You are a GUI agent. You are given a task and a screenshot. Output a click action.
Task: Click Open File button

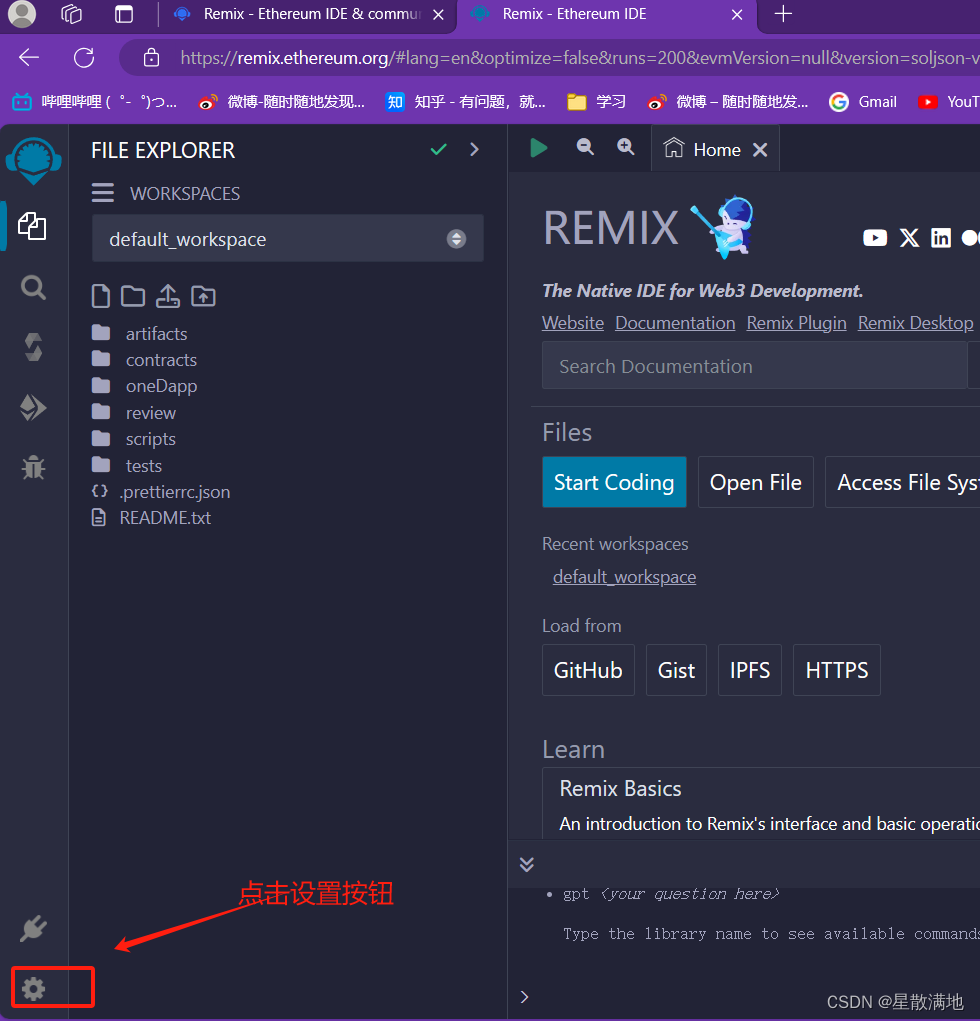click(x=755, y=482)
